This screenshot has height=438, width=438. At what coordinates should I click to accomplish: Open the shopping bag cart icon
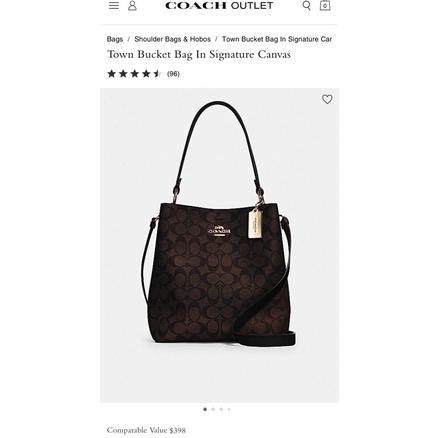coord(325,5)
